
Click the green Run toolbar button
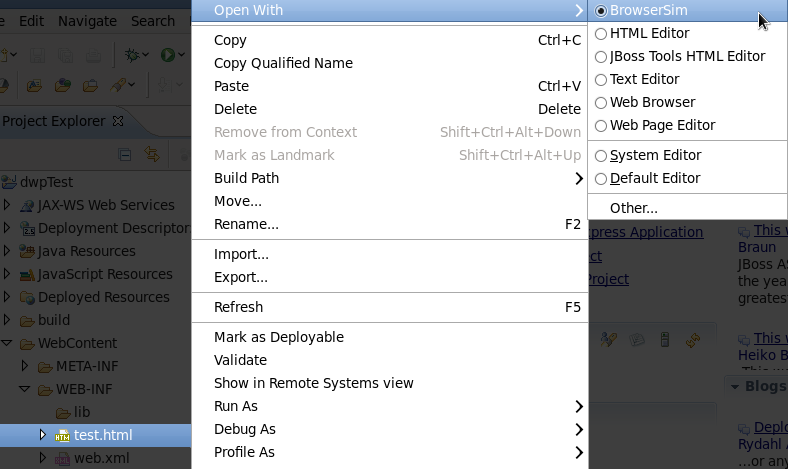168,54
